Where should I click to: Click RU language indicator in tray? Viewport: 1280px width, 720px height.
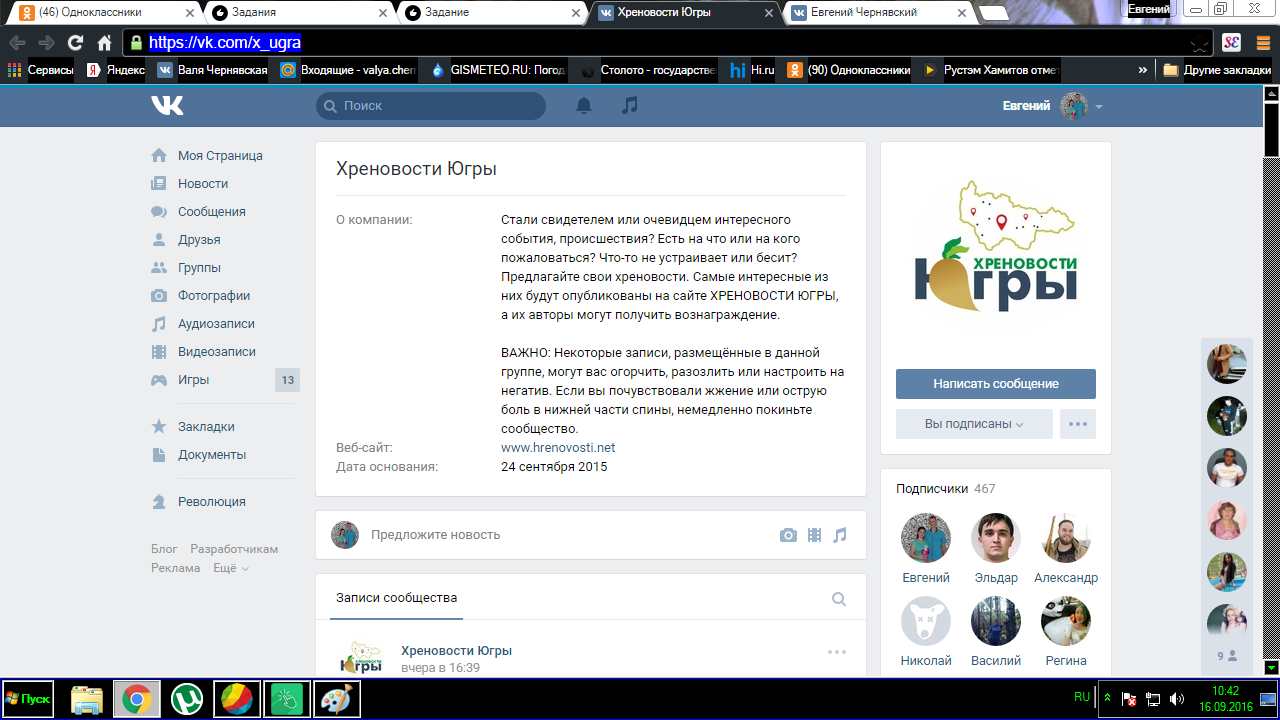[x=1082, y=697]
